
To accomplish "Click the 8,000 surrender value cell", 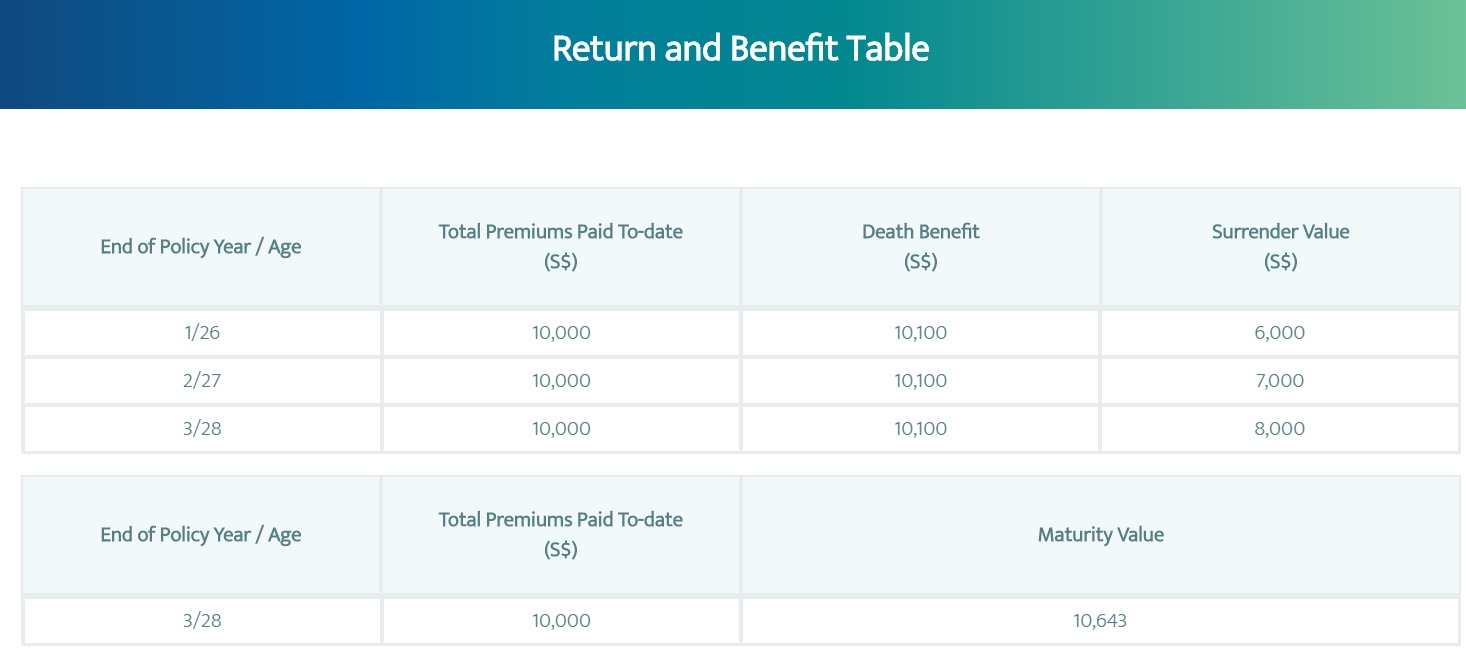I will click(x=1281, y=429).
